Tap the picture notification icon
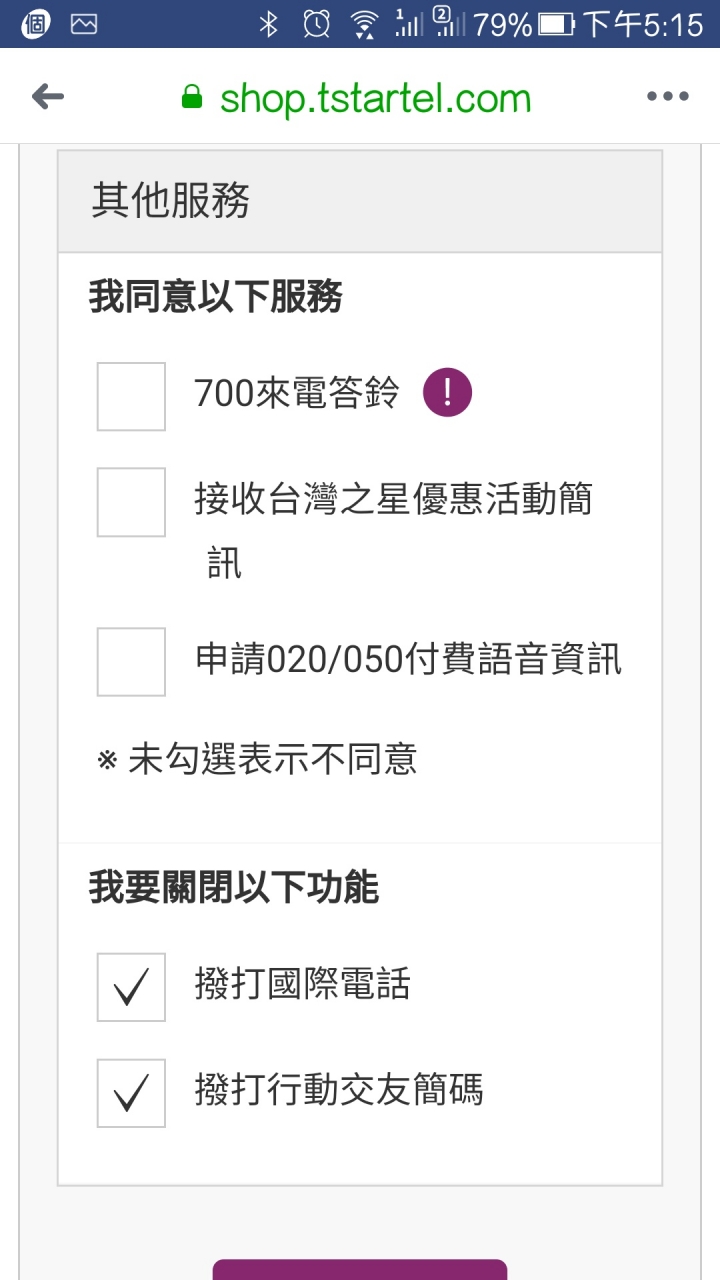This screenshot has height=1280, width=720. (x=84, y=24)
